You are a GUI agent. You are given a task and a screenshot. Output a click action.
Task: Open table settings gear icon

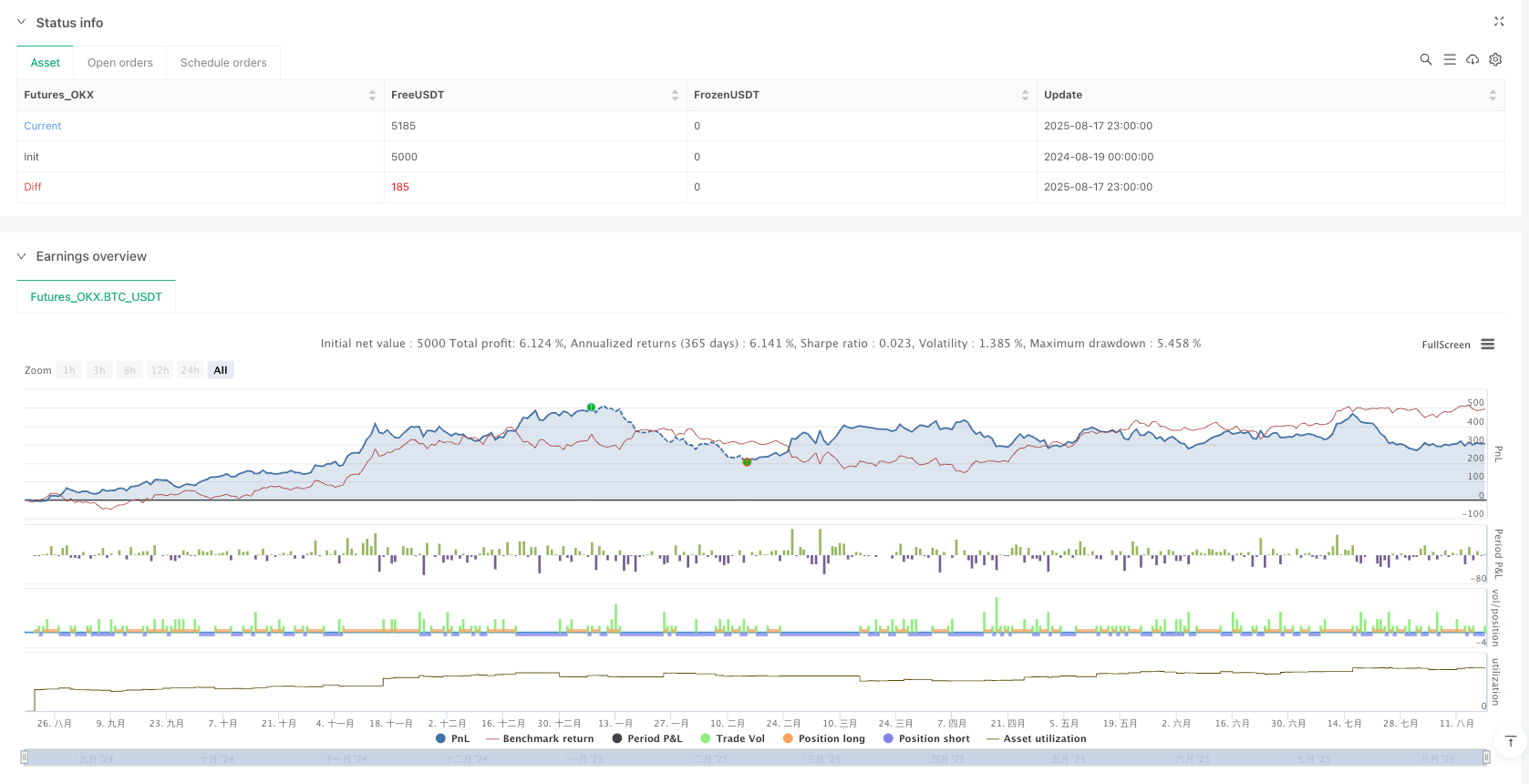click(x=1495, y=59)
